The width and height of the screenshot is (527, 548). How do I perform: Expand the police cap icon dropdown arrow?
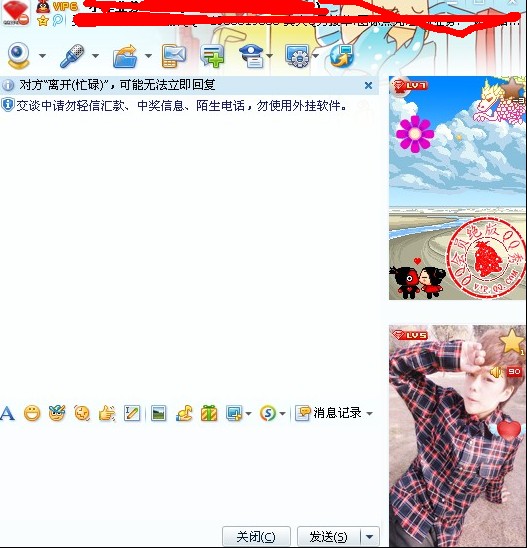(x=269, y=56)
